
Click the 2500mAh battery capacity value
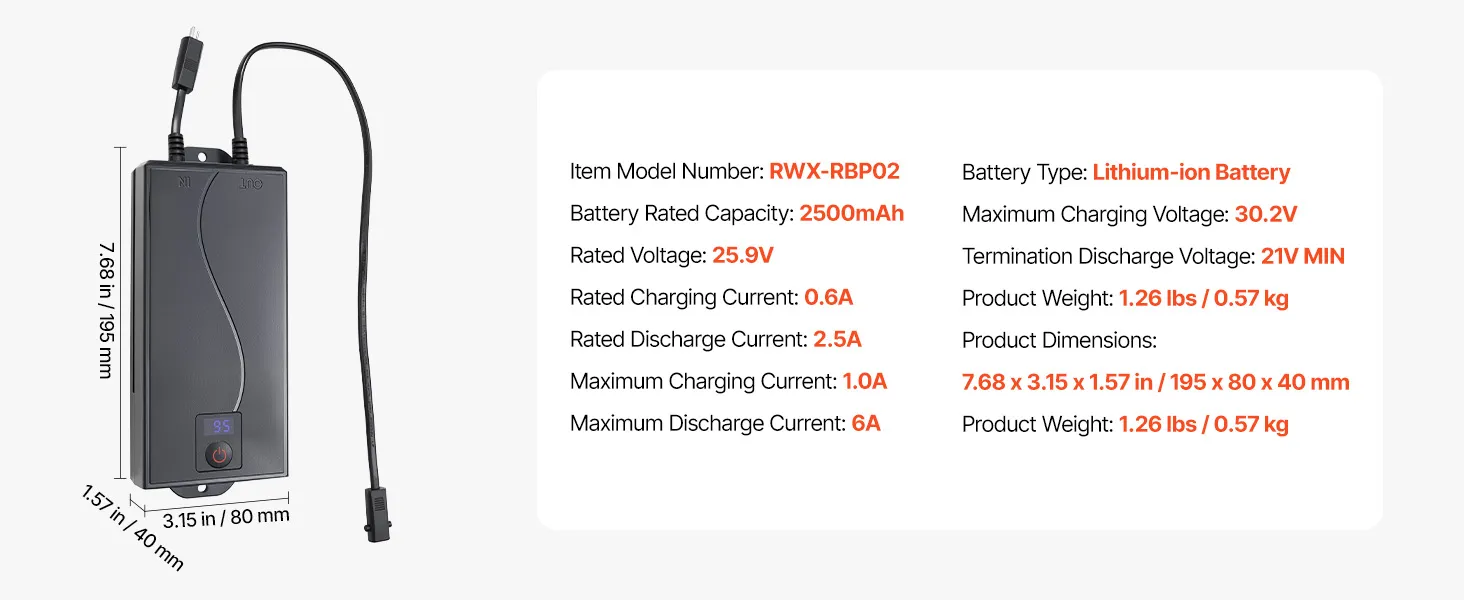tap(851, 214)
